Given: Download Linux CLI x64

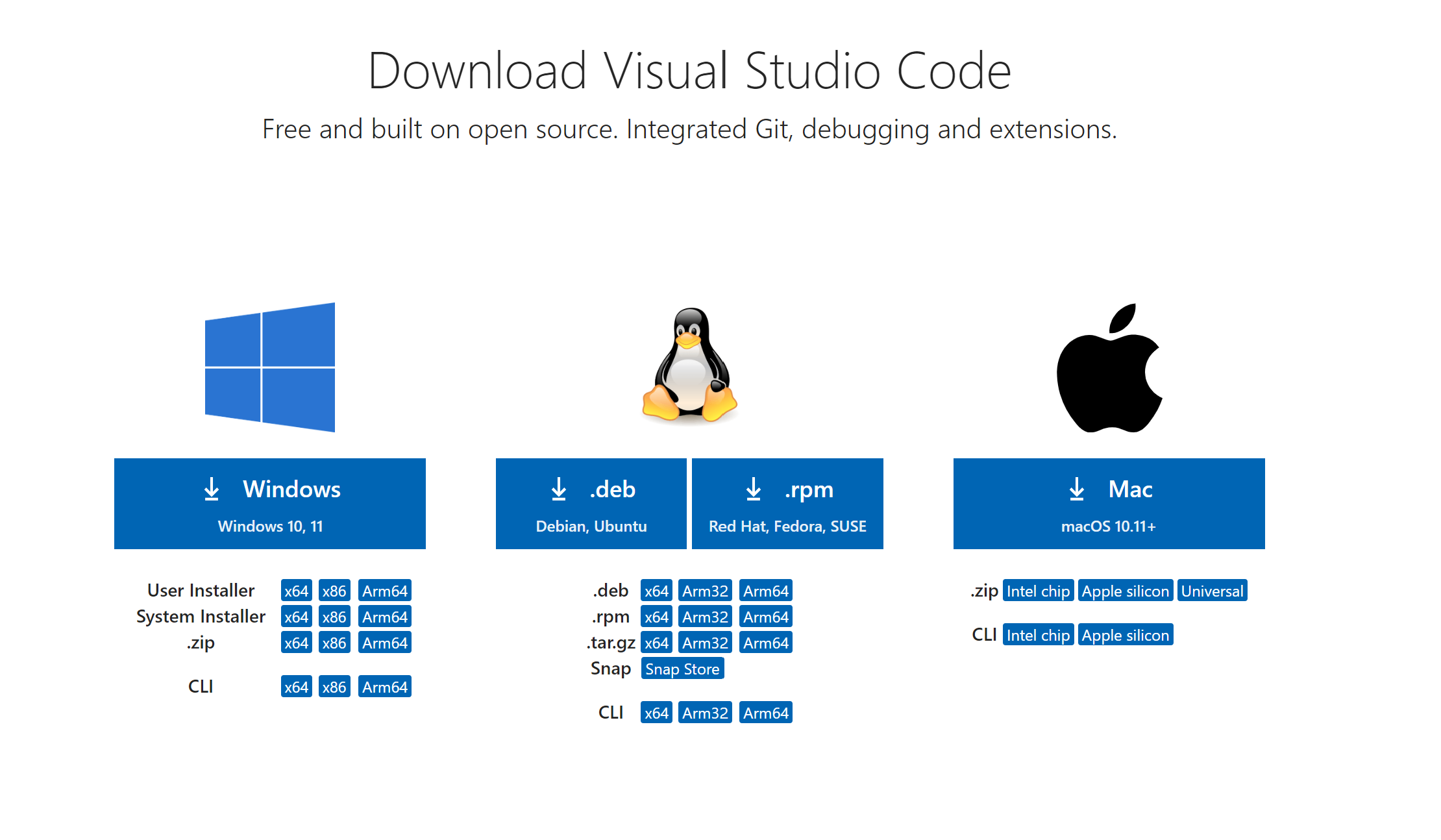Looking at the screenshot, I should (x=656, y=713).
